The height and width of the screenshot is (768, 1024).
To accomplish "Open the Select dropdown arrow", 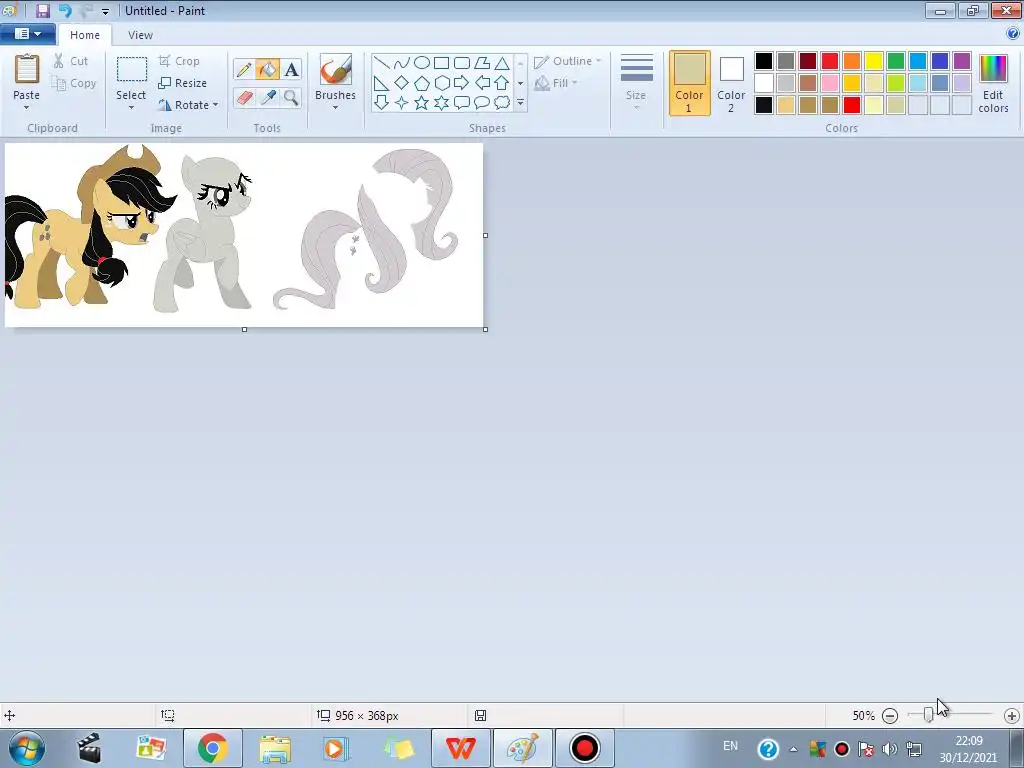I will pos(131,108).
